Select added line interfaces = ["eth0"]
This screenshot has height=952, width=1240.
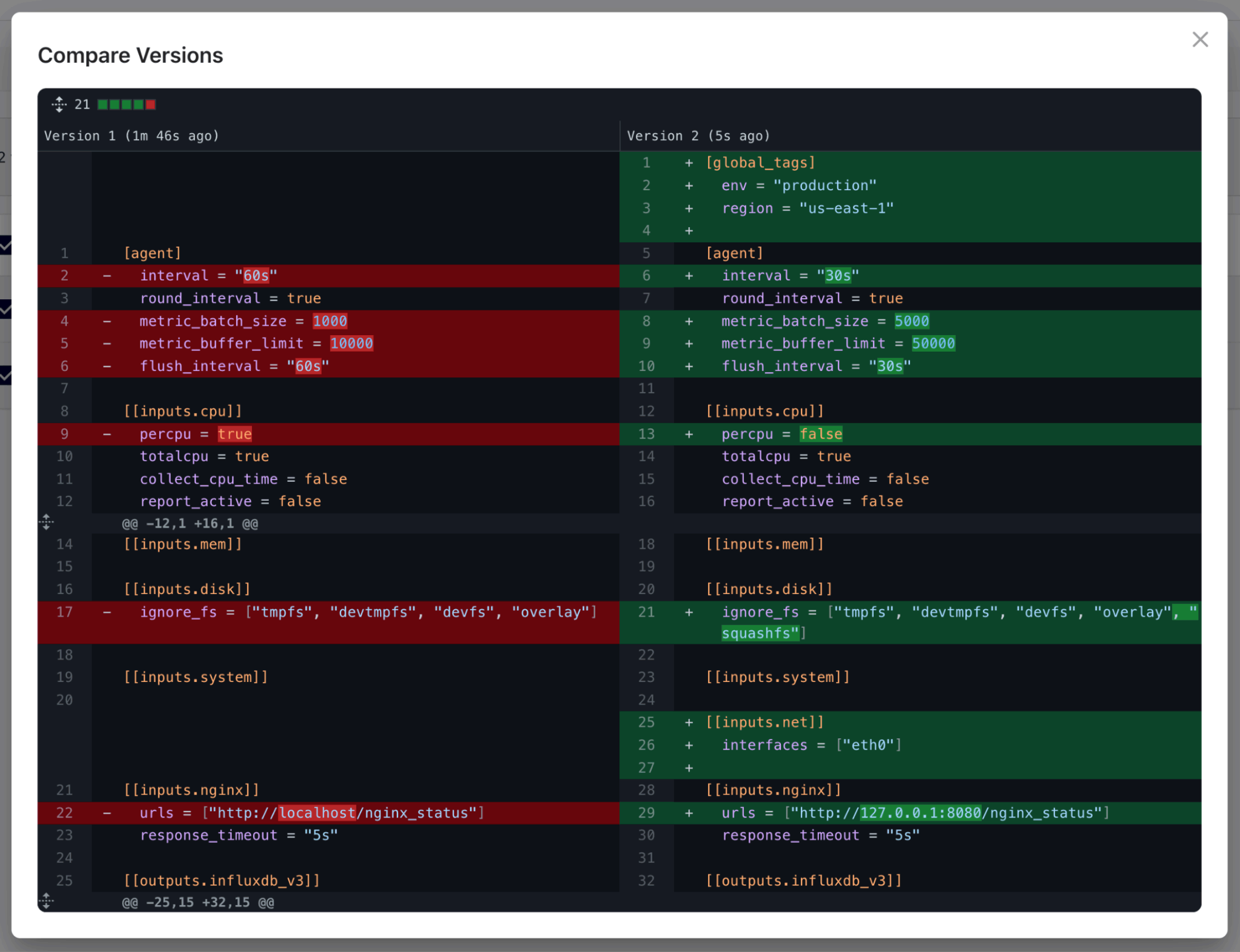(911, 745)
